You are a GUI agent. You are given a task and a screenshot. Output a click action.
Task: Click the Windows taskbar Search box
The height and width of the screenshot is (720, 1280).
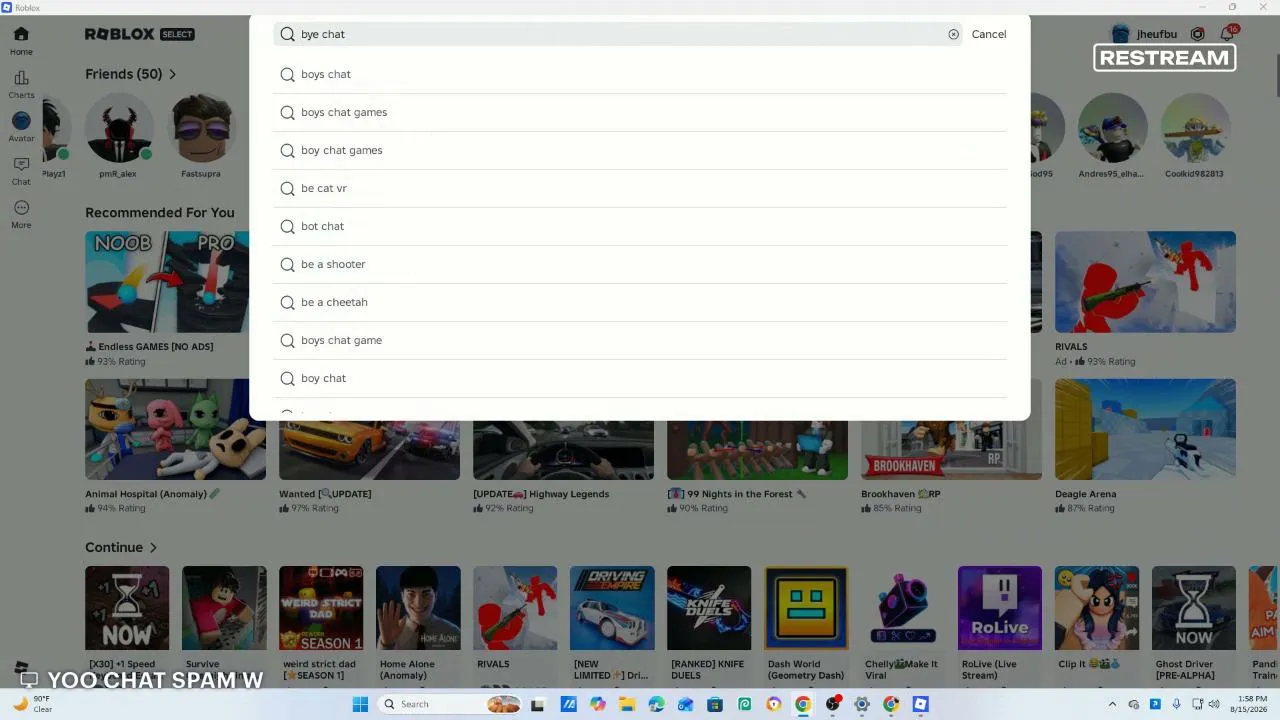pos(451,704)
